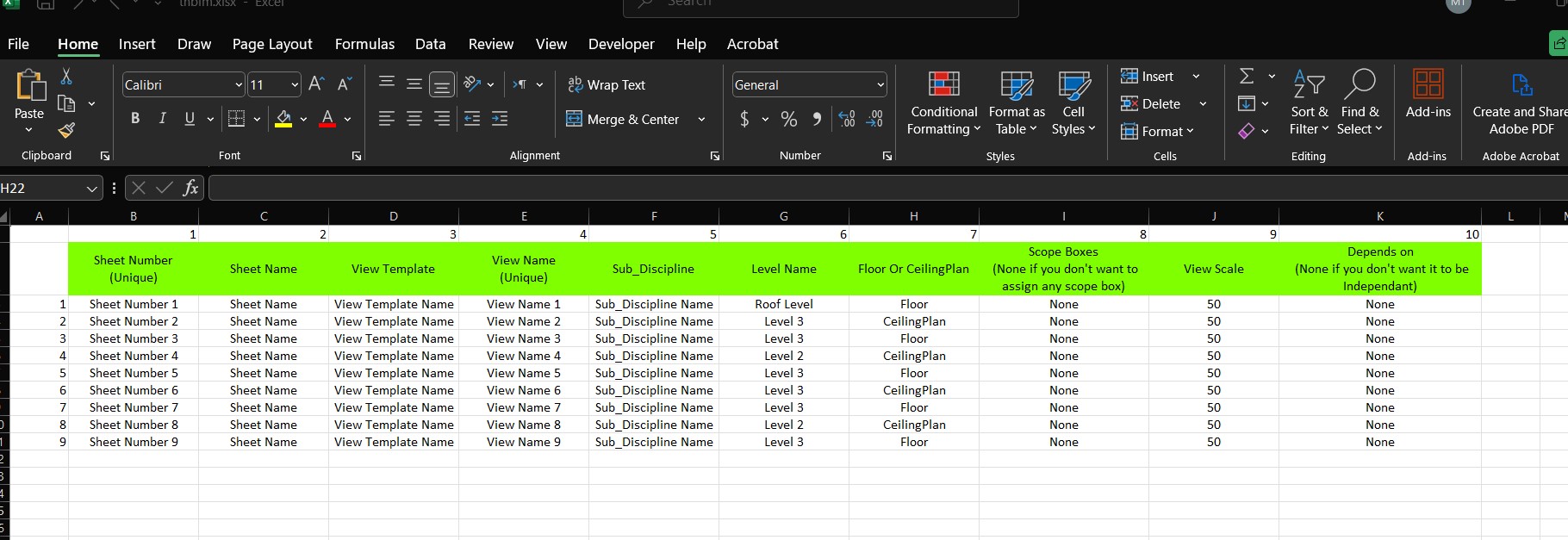Switch to the Page Layout tab

272,44
